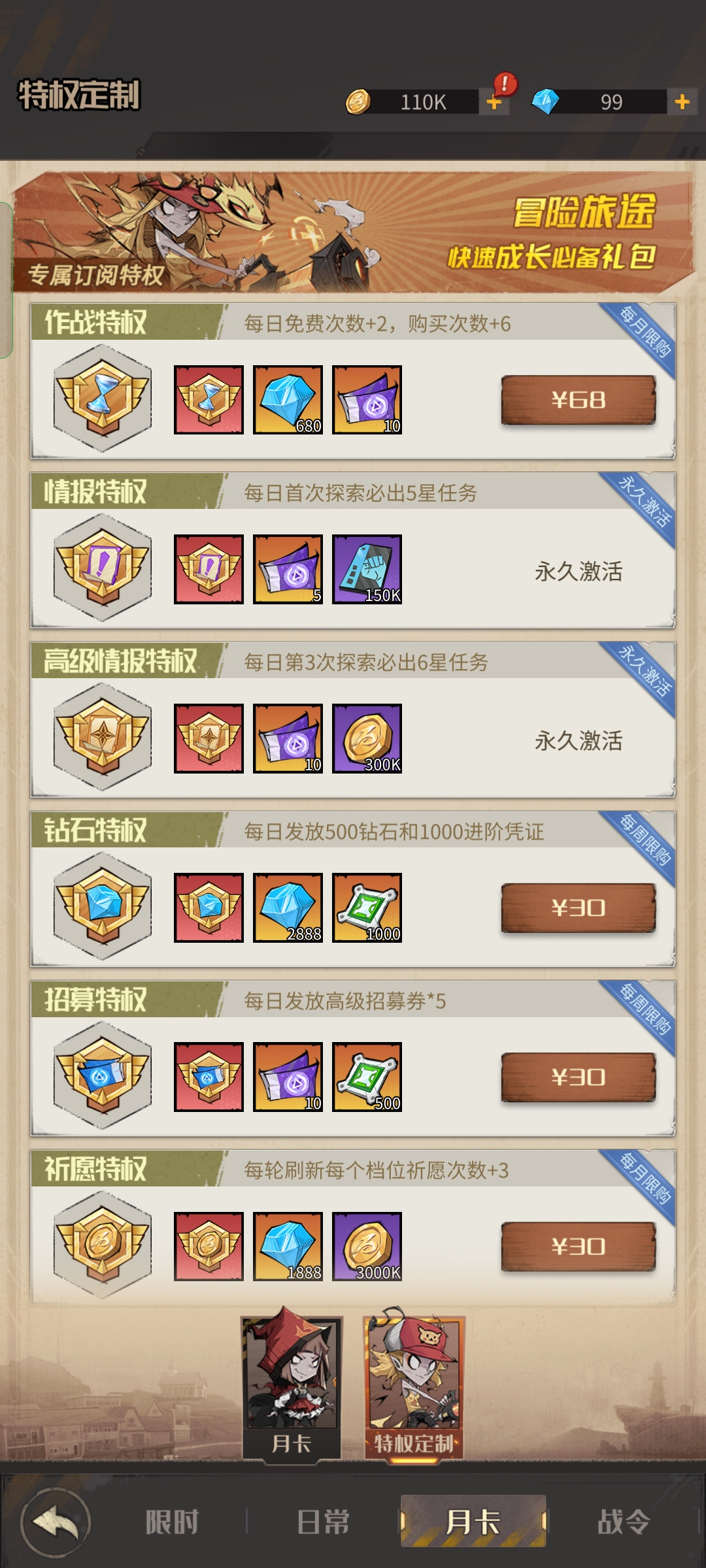Image resolution: width=706 pixels, height=1568 pixels.
Task: Tap the gold coin plus button
Action: click(x=494, y=102)
